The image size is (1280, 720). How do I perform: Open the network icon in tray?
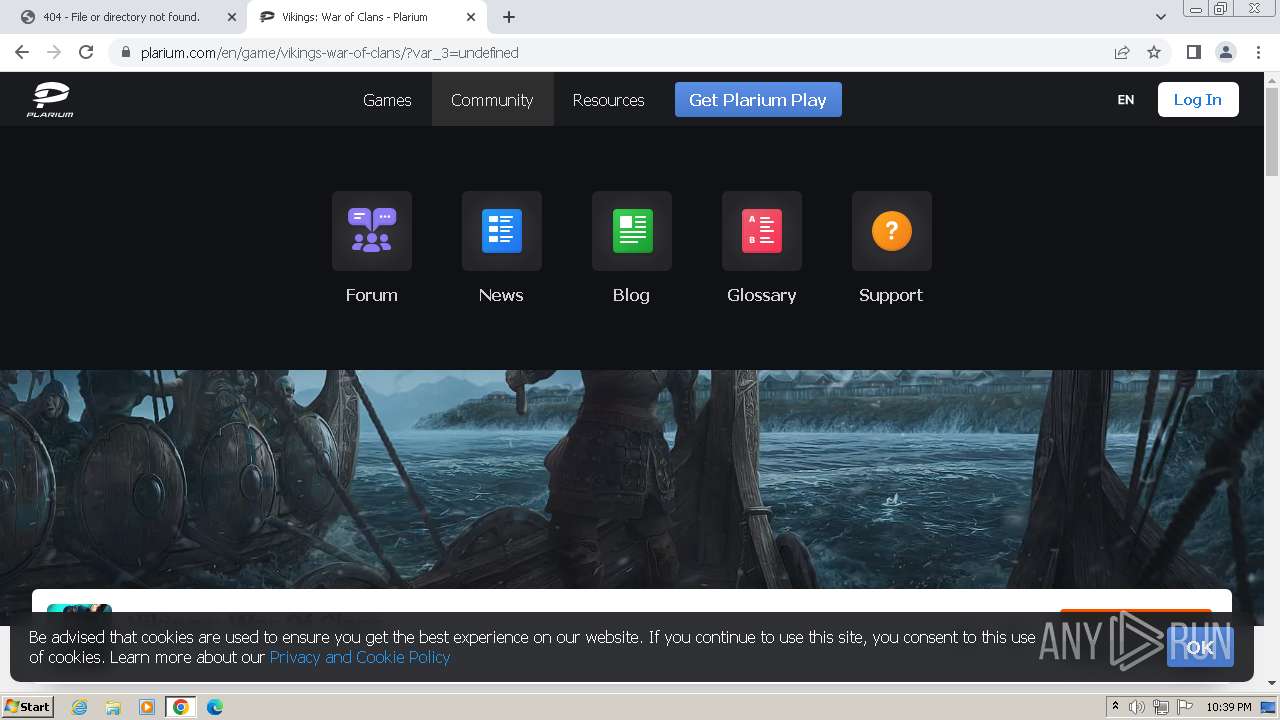[x=1160, y=707]
